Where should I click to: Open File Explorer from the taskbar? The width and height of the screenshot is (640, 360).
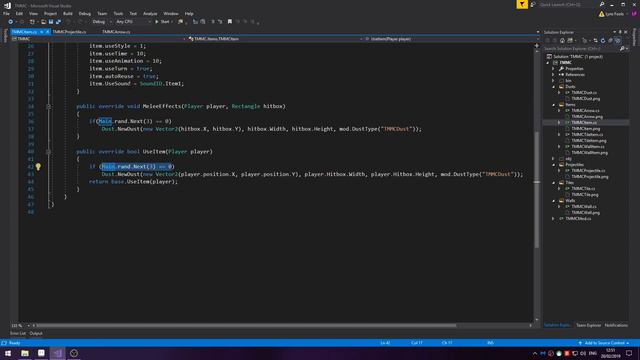(25, 353)
